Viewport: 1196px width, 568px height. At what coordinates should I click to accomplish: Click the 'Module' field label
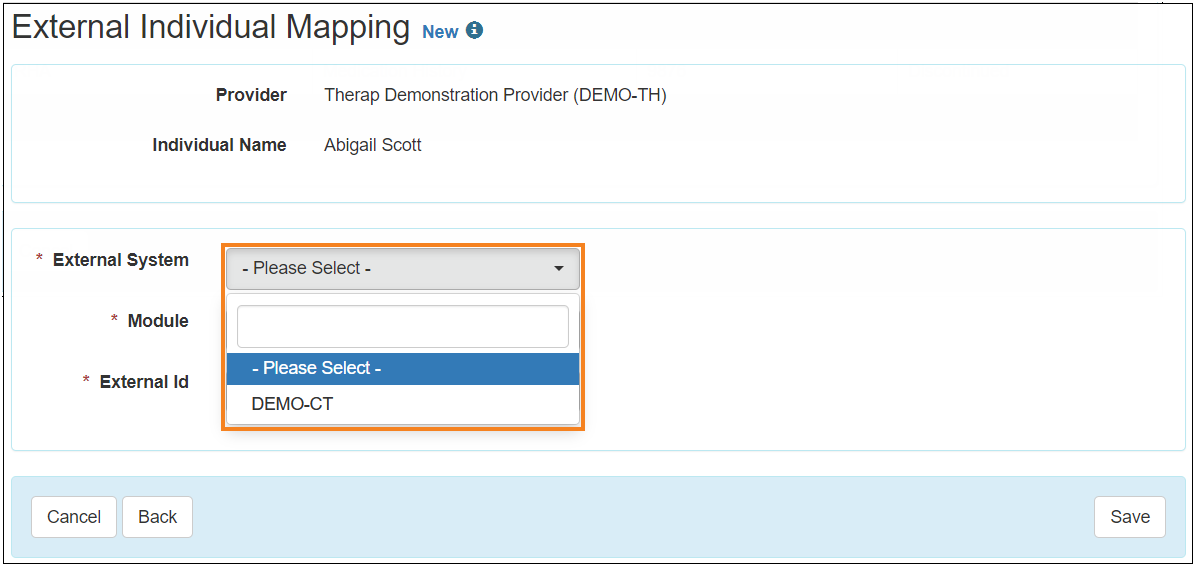pyautogui.click(x=158, y=321)
